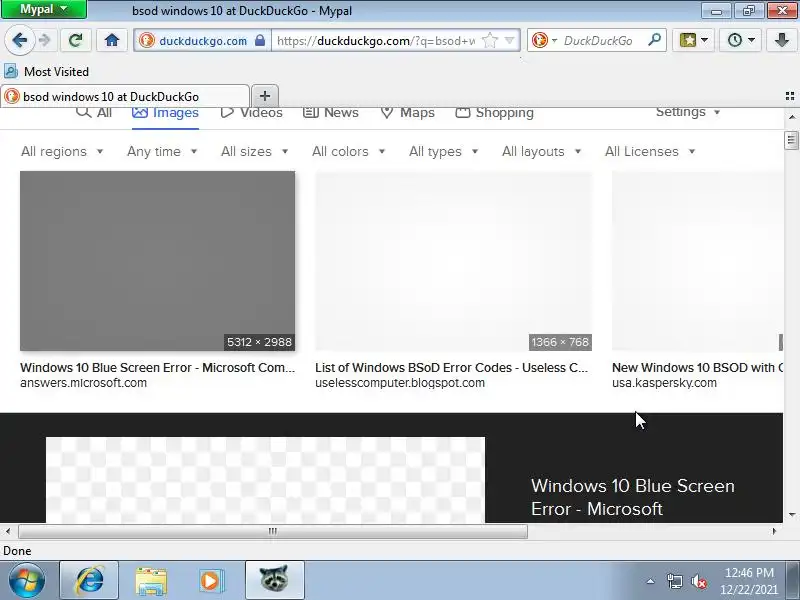Select the Mypal raccoon taskbar icon
800x600 pixels.
click(x=274, y=580)
